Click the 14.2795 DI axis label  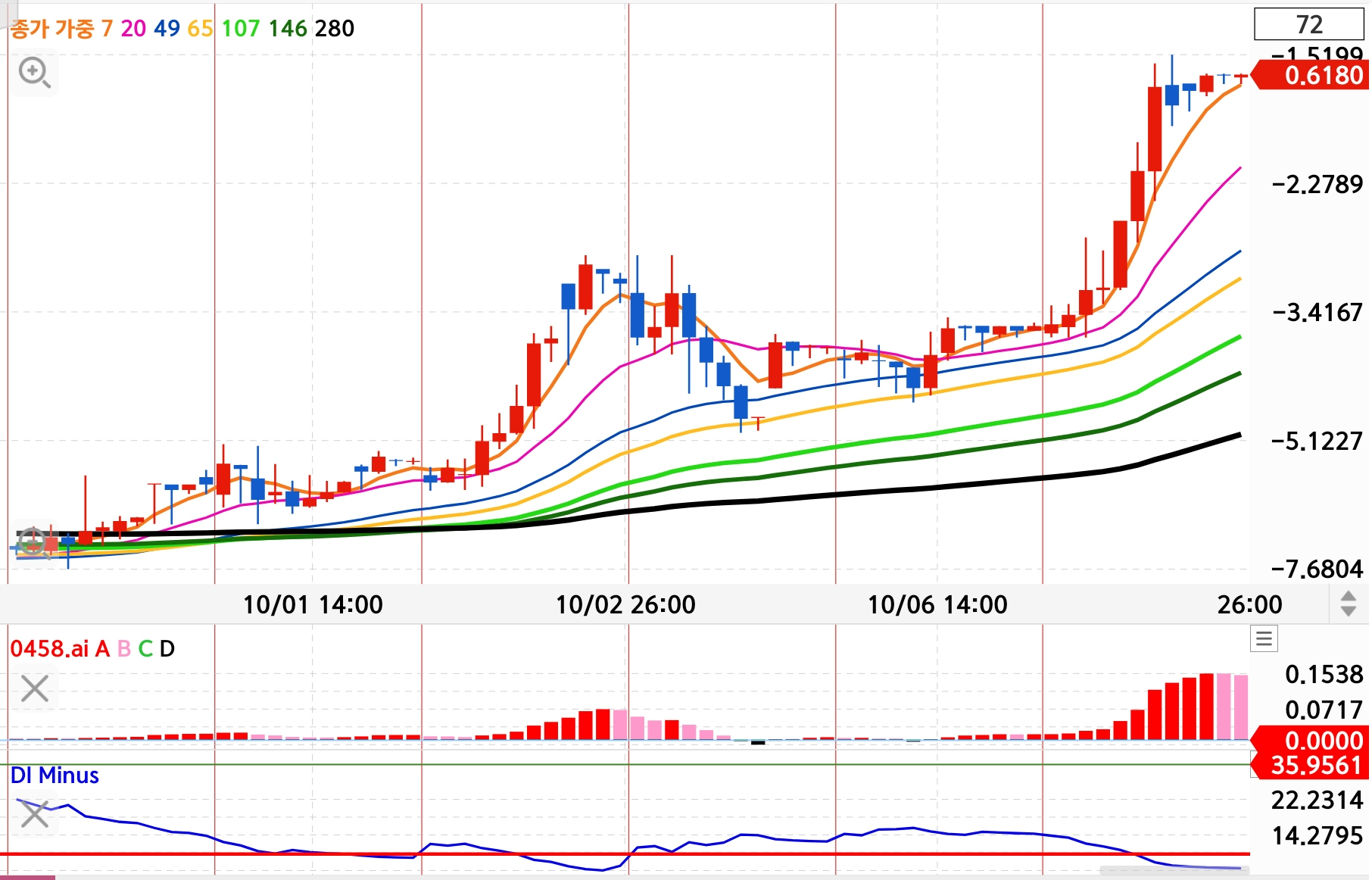pyautogui.click(x=1317, y=835)
